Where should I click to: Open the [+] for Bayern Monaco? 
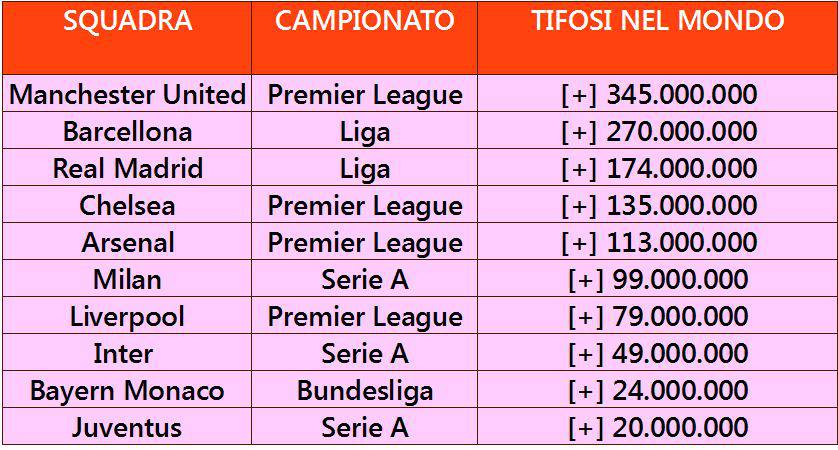pyautogui.click(x=584, y=391)
